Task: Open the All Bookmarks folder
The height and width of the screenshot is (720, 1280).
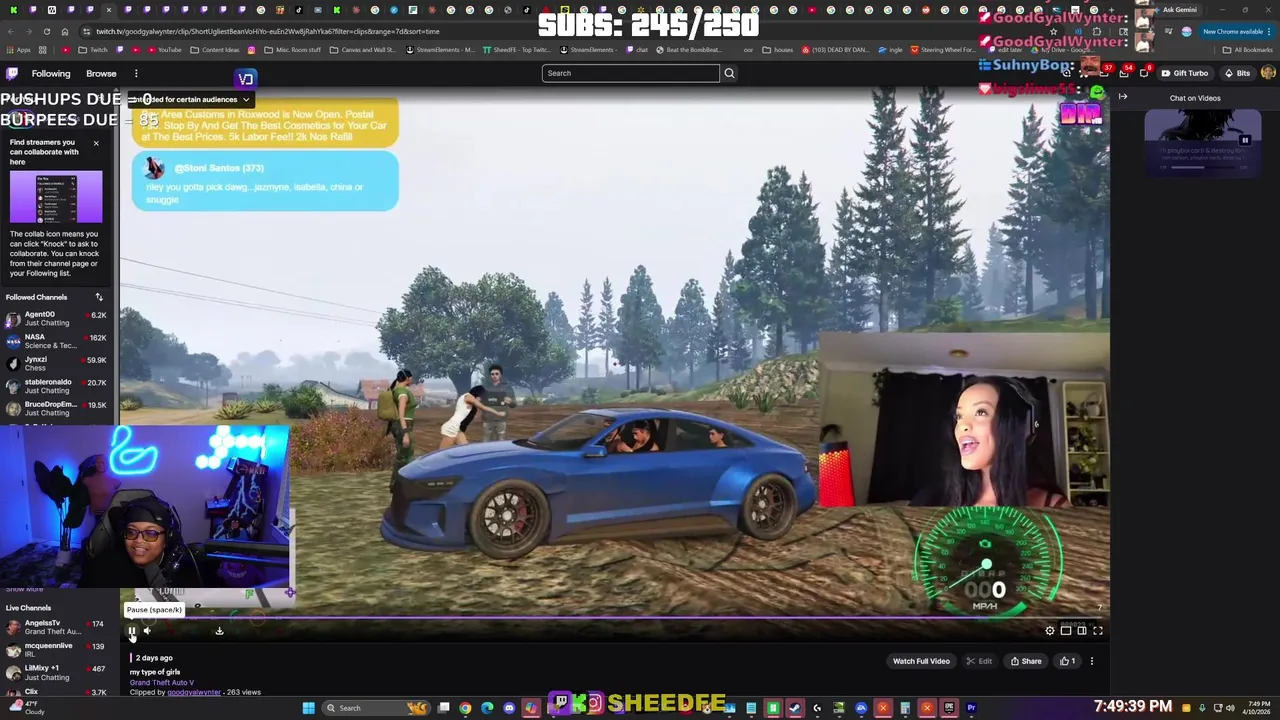Action: point(1248,50)
